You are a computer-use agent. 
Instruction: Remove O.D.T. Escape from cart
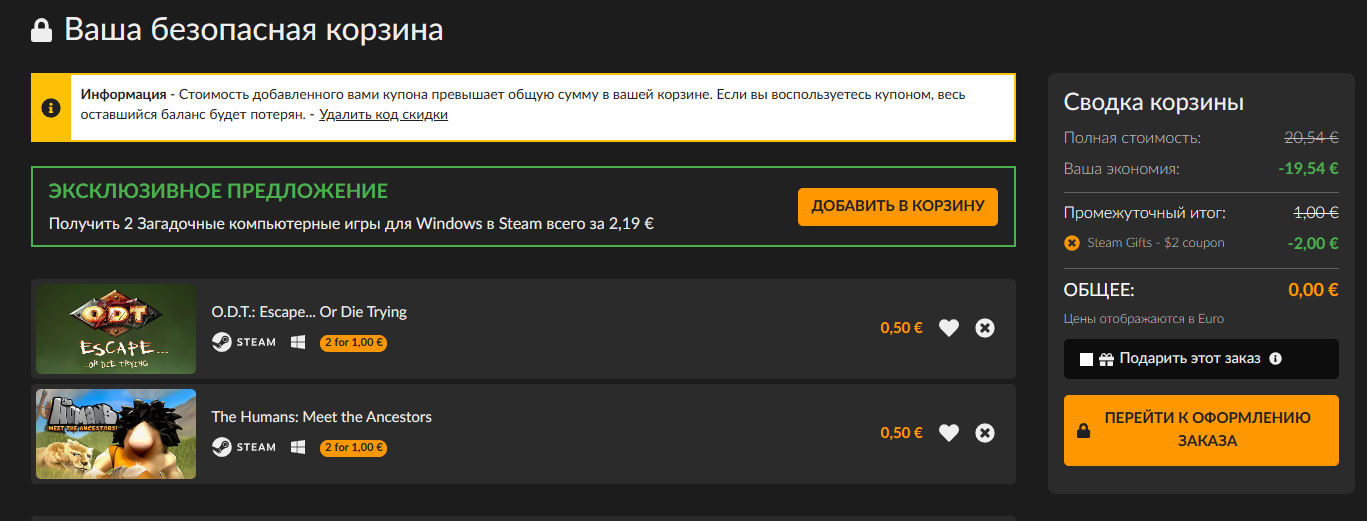coord(985,327)
